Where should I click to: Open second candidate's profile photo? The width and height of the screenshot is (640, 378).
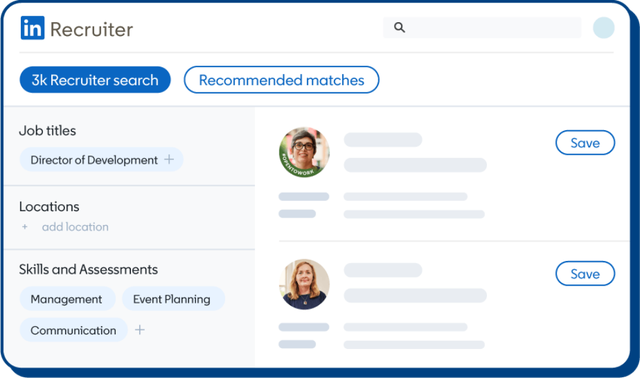(x=304, y=284)
